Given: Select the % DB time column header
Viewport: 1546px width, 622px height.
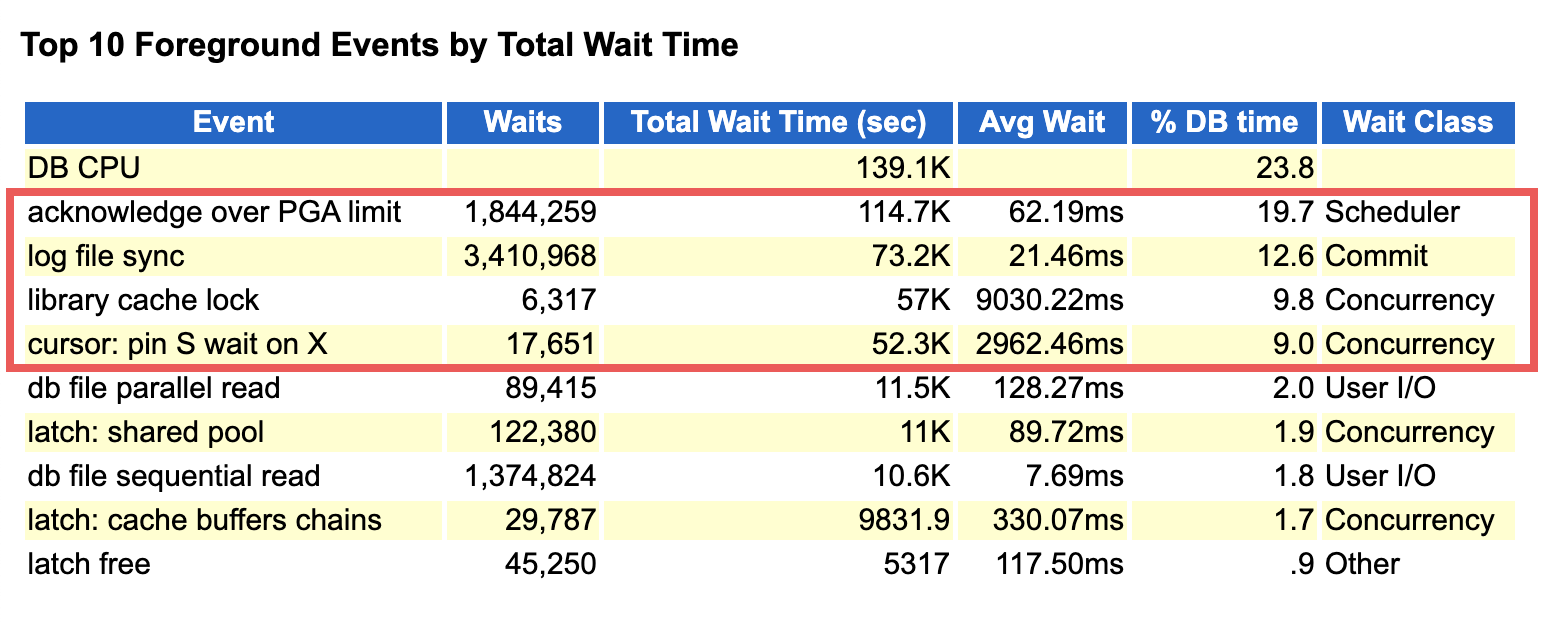Looking at the screenshot, I should click(1224, 123).
